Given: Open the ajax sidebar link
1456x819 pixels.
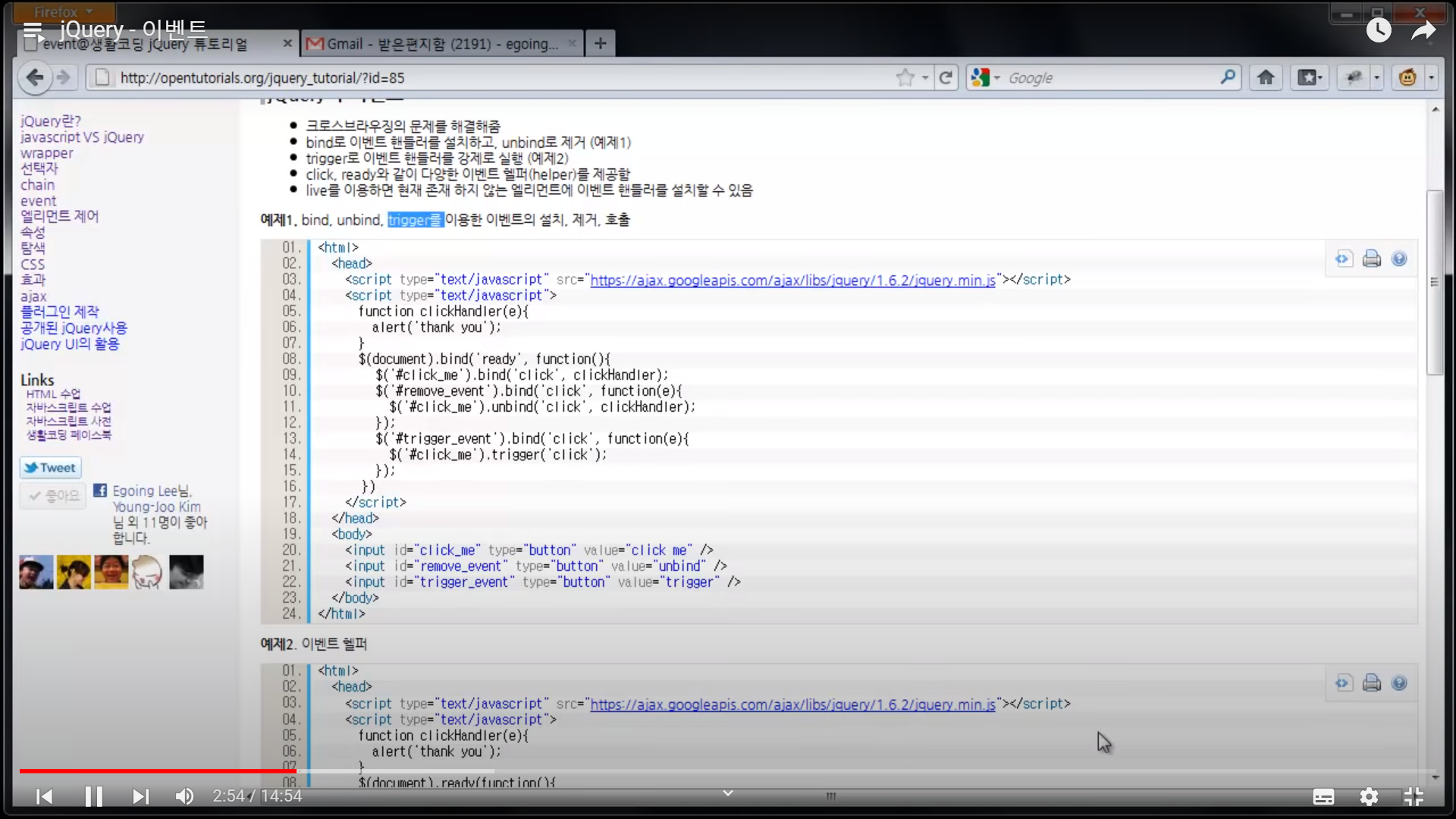Looking at the screenshot, I should pyautogui.click(x=33, y=297).
